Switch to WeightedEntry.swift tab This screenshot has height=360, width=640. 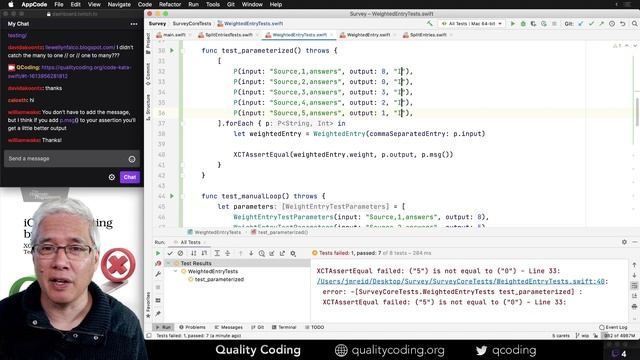point(368,35)
